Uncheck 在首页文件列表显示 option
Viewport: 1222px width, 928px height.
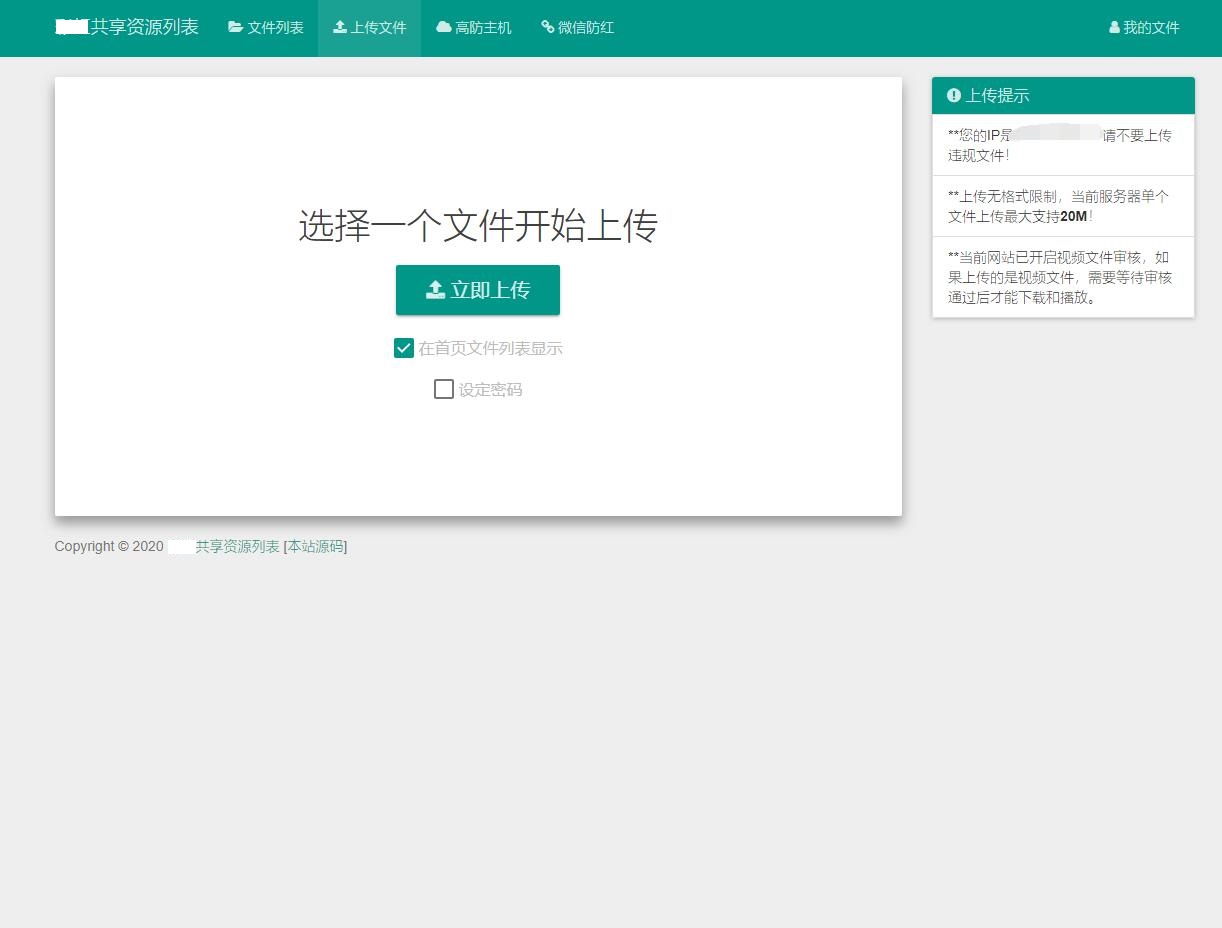[404, 348]
